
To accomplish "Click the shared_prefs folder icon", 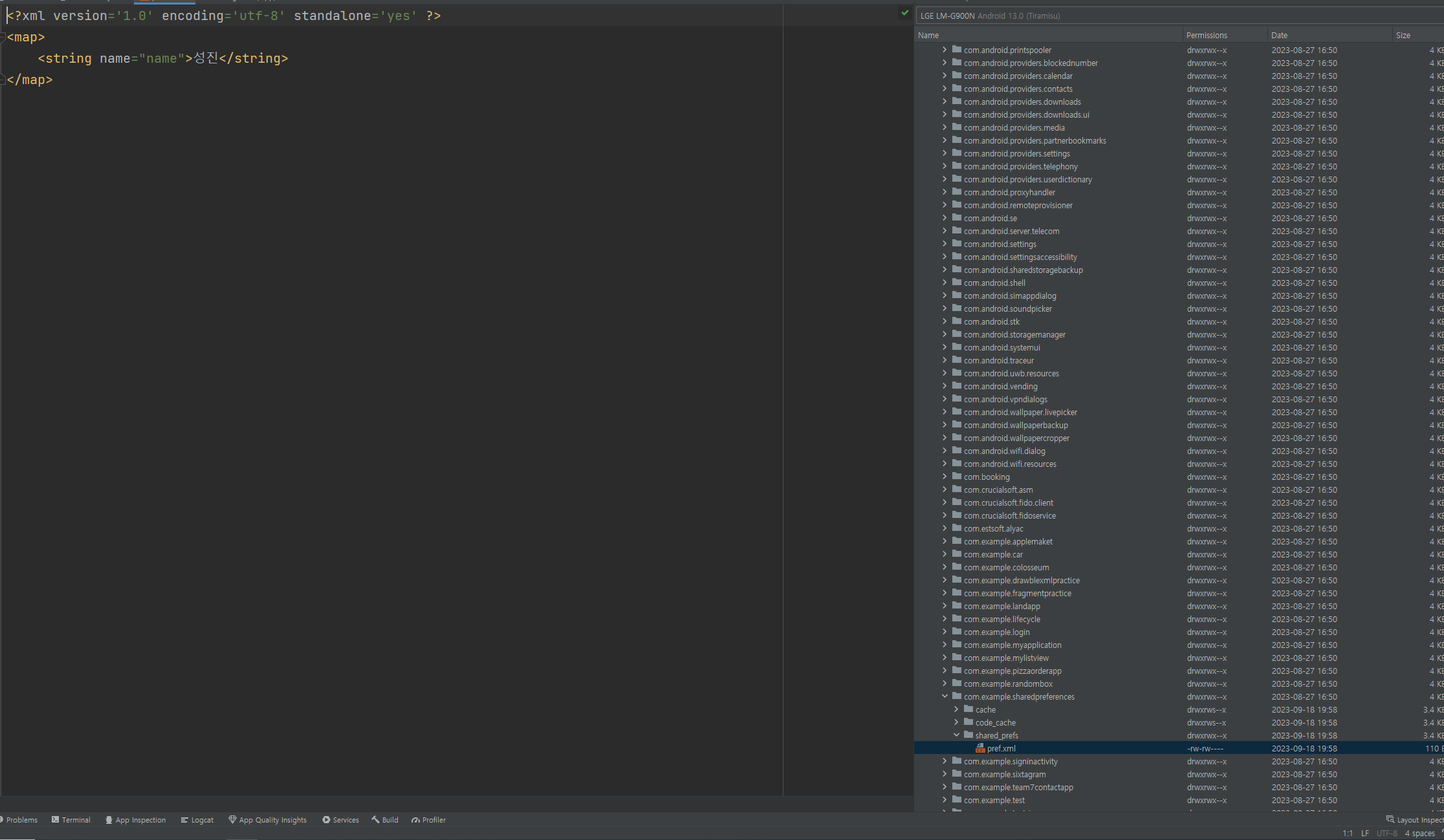I will click(968, 735).
